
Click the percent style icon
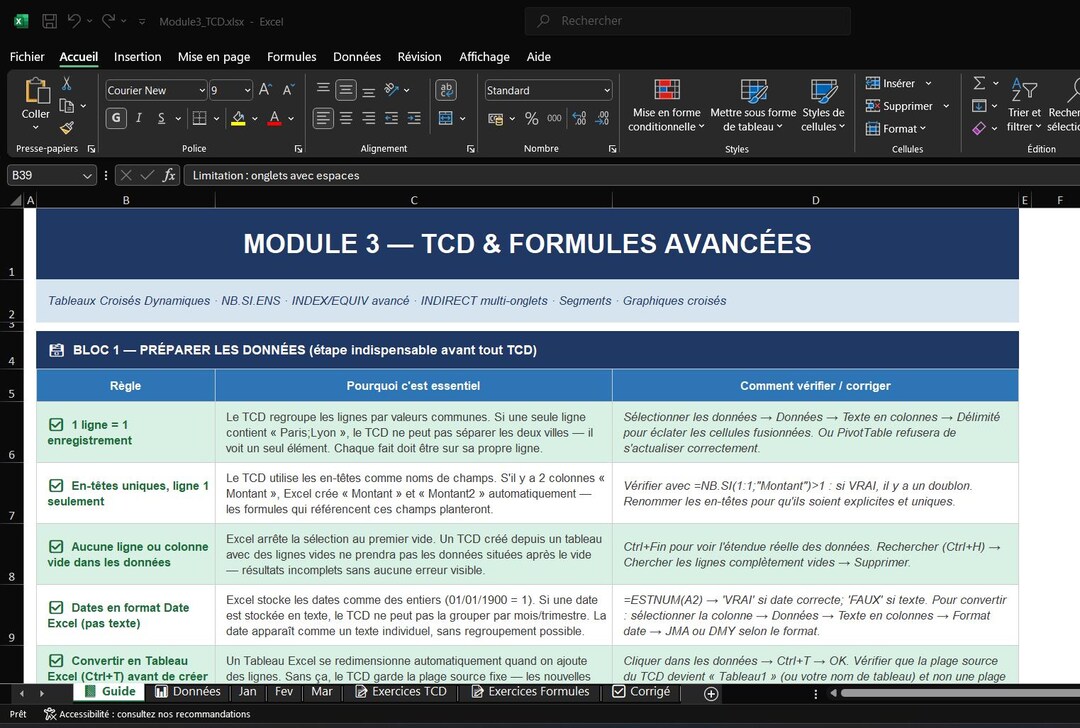coord(532,118)
